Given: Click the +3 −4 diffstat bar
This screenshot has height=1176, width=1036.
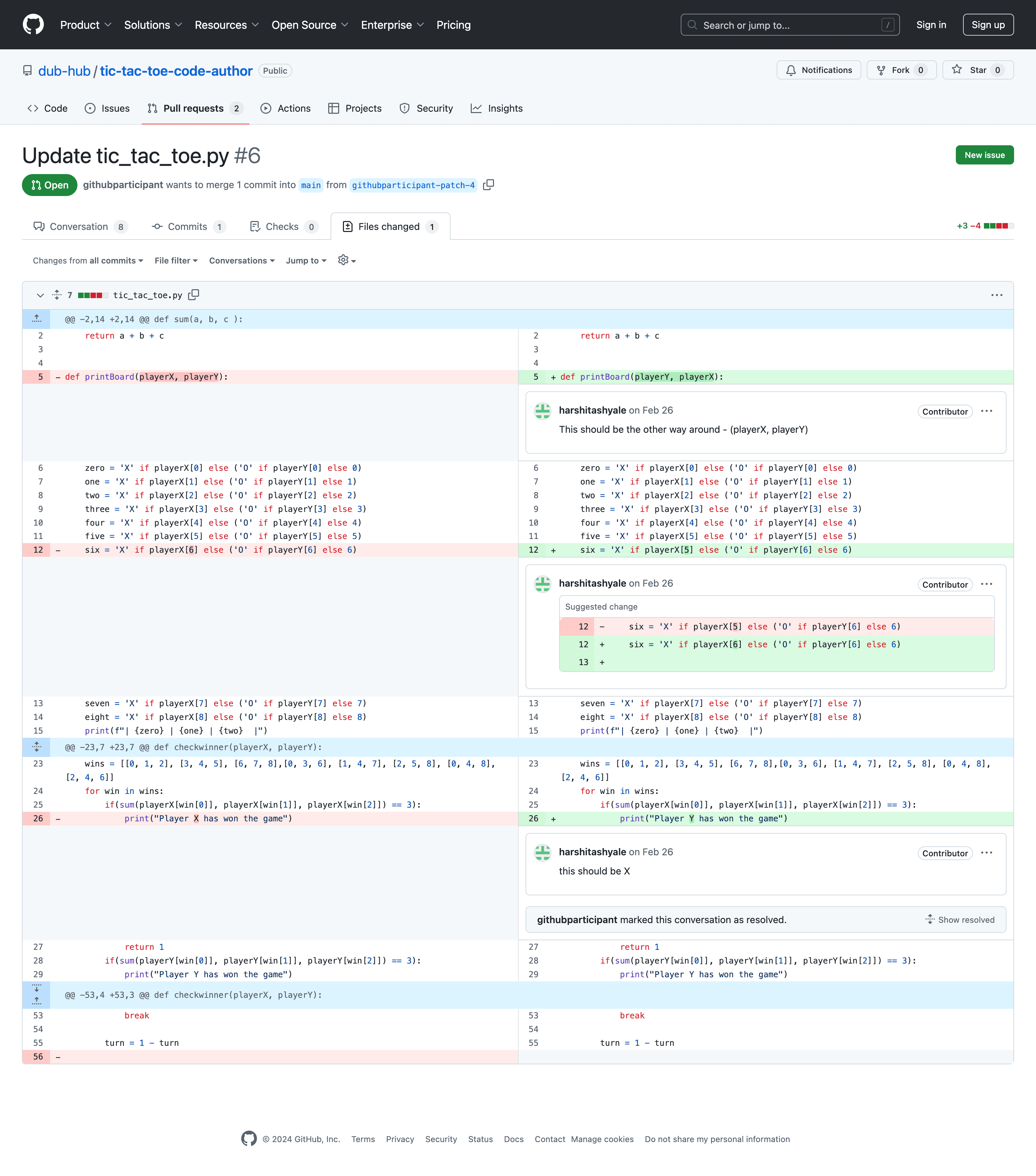Looking at the screenshot, I should click(x=985, y=226).
